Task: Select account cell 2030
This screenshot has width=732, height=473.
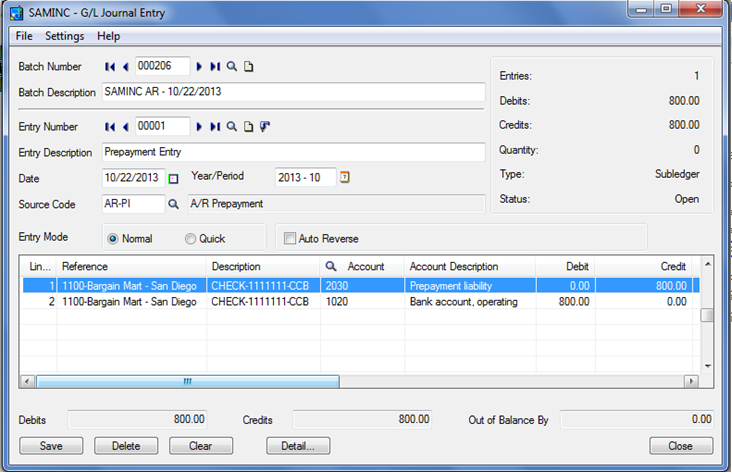Action: 362,286
